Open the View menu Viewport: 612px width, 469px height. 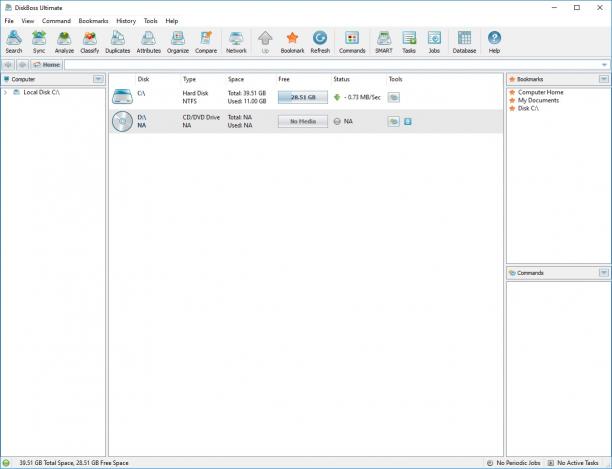(x=28, y=21)
